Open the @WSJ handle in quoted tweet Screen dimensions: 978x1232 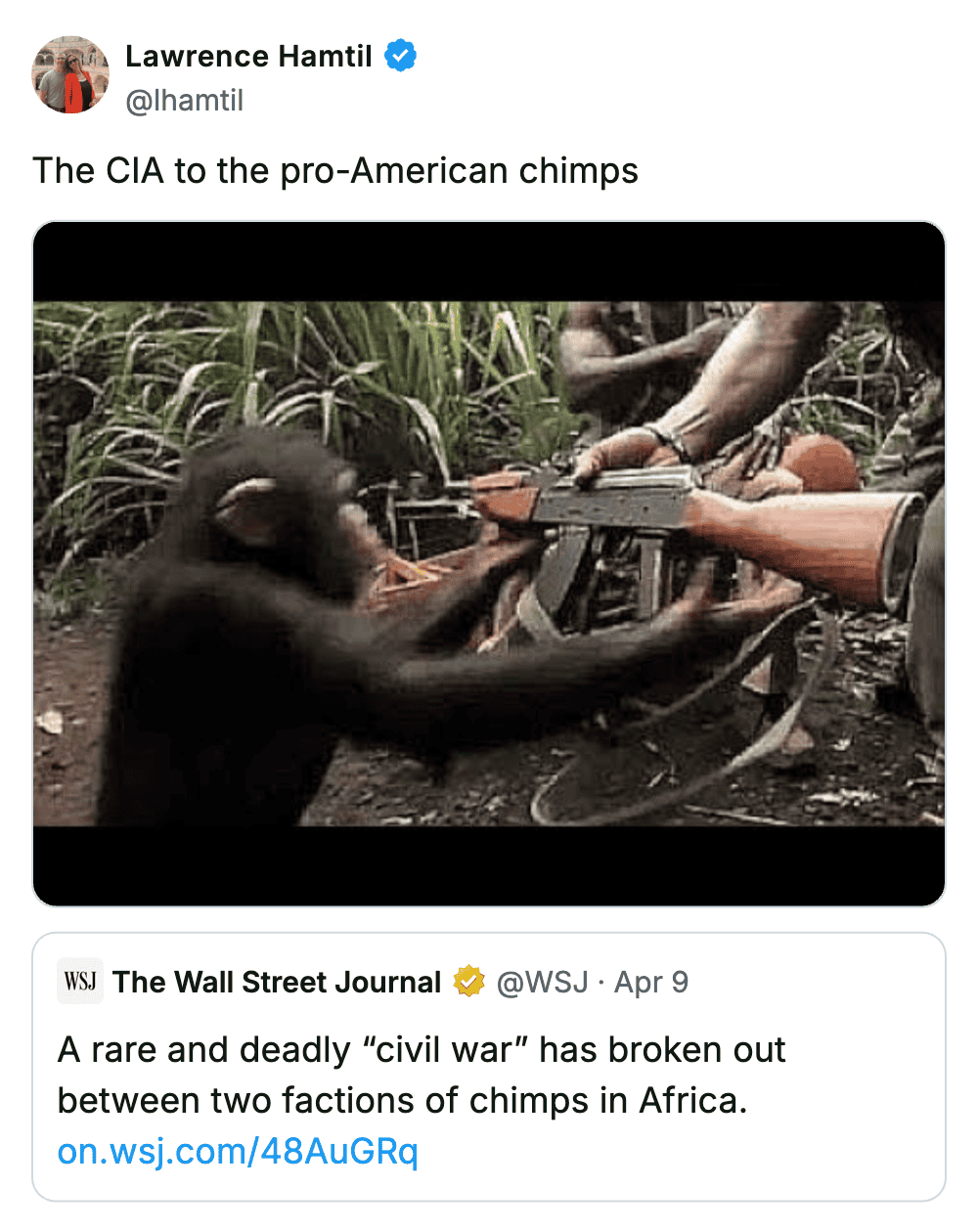[x=543, y=982]
